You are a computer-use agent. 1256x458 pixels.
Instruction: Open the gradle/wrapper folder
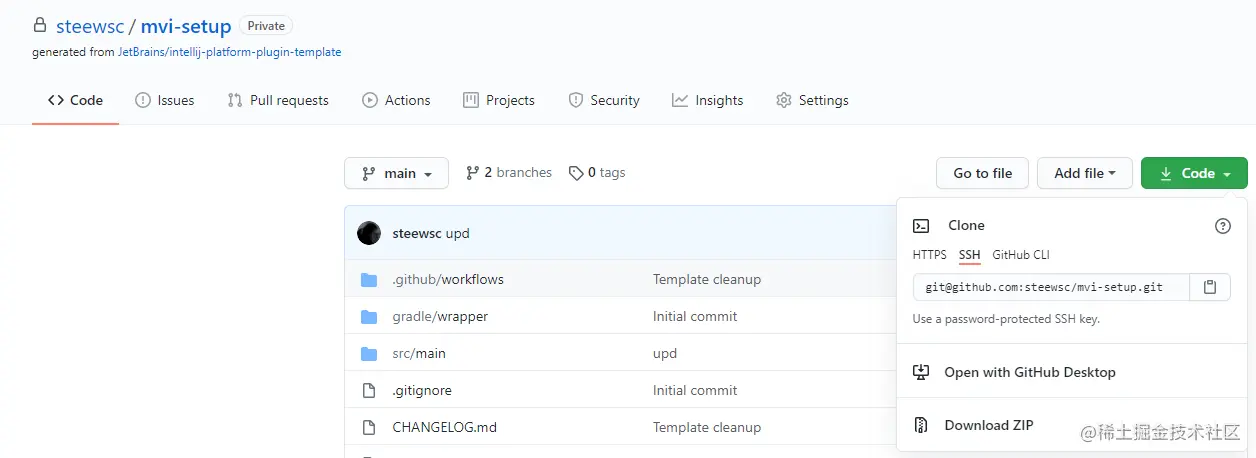coord(440,317)
